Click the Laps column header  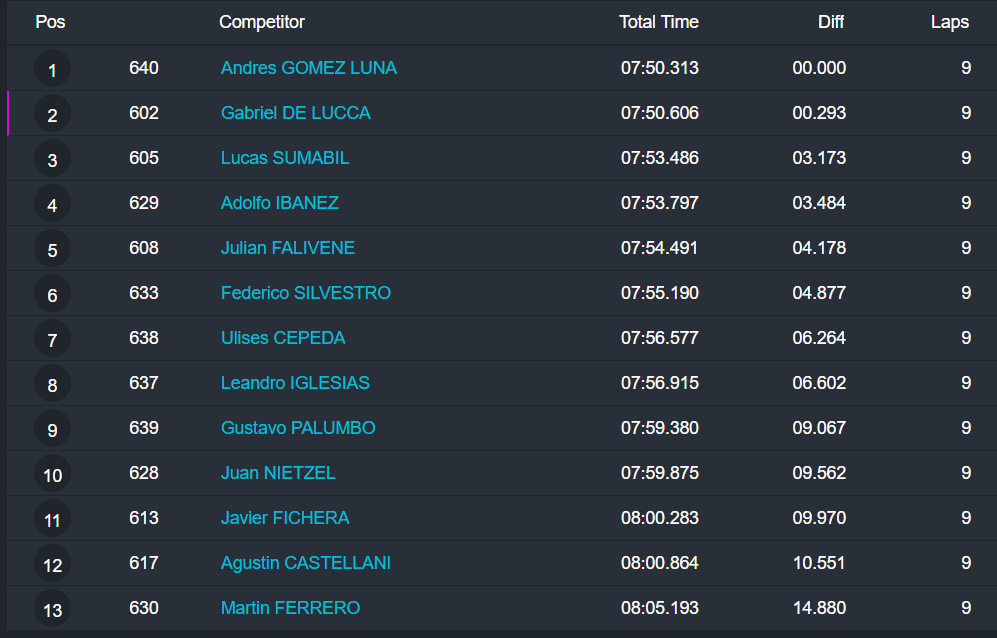coord(949,22)
